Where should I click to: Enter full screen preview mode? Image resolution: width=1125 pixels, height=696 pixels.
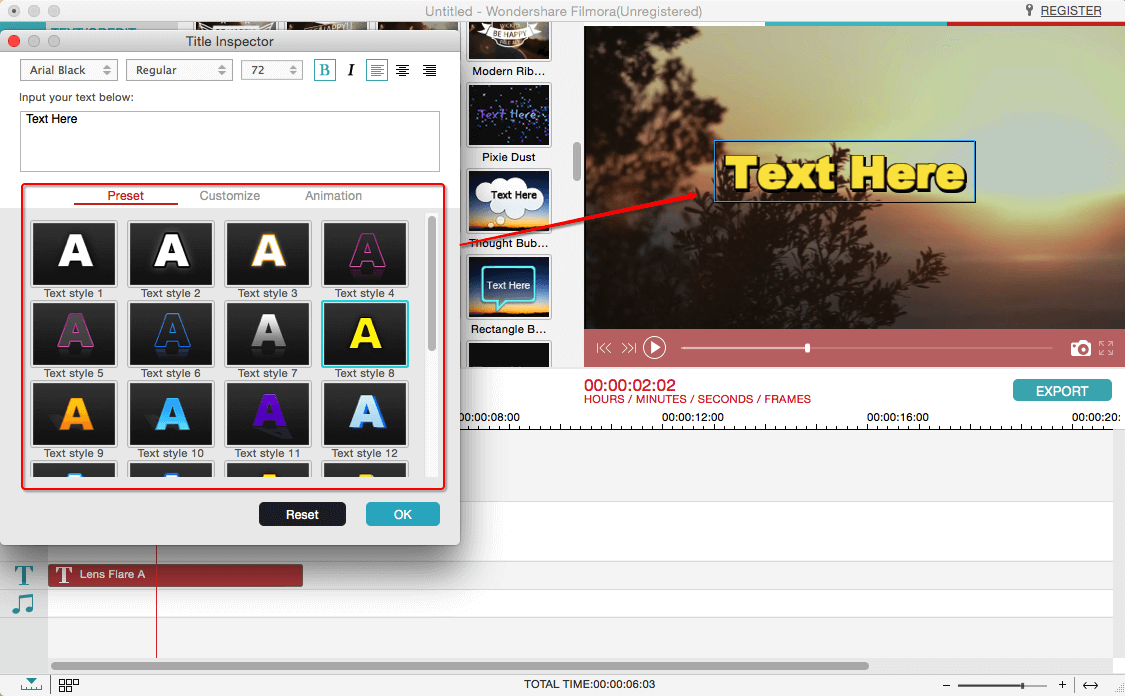tap(1106, 348)
